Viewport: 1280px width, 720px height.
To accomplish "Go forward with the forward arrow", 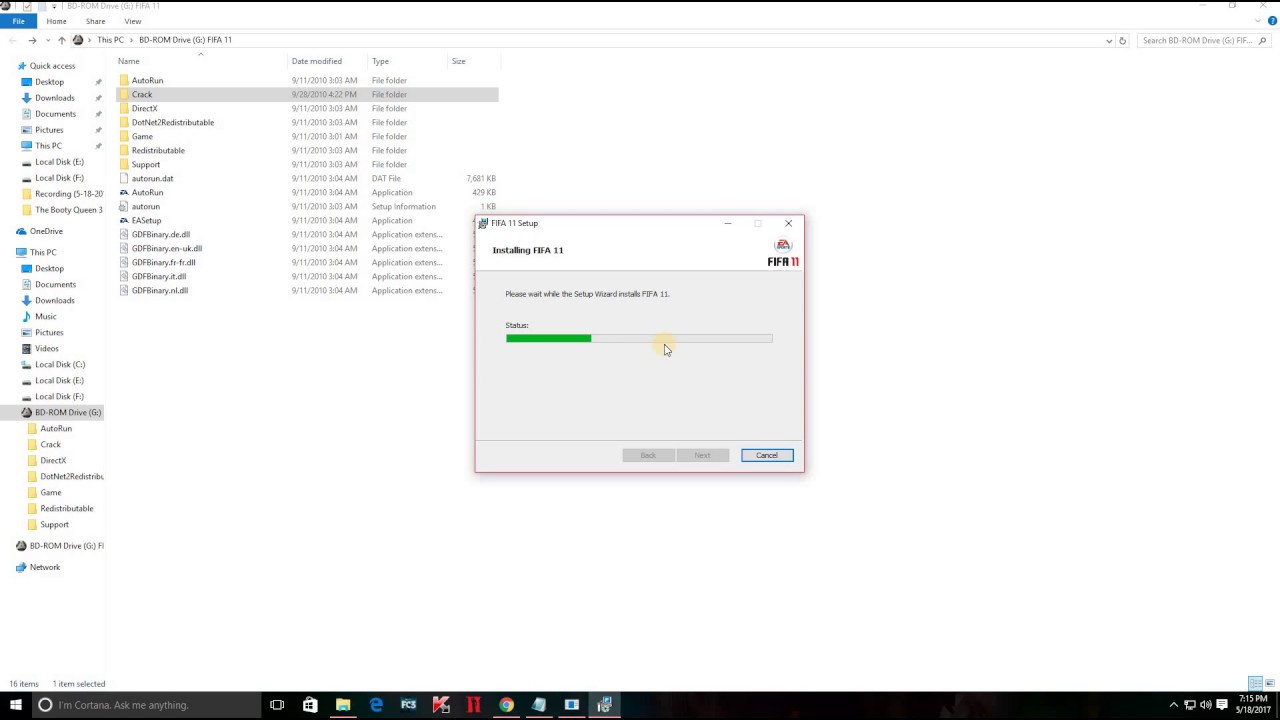I will (32, 40).
